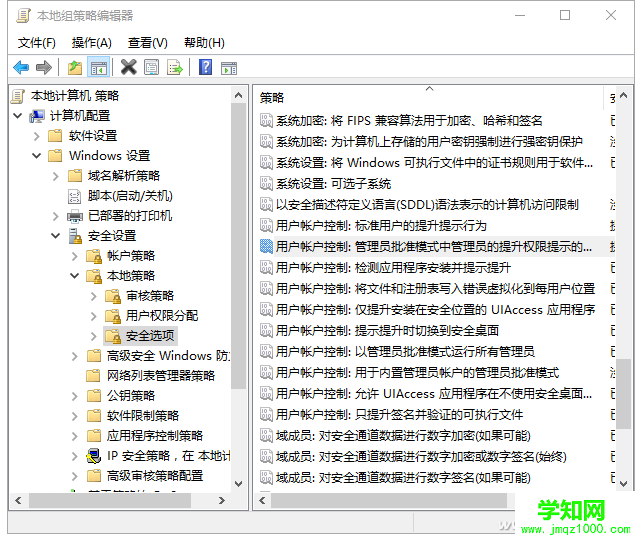
Task: Expand the 帐户策略 tree node
Action: point(75,256)
